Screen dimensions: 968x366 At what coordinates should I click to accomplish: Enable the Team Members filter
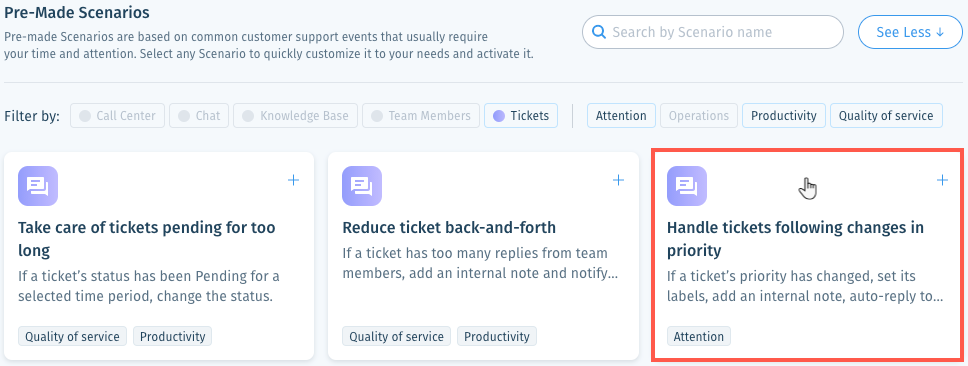tap(421, 115)
